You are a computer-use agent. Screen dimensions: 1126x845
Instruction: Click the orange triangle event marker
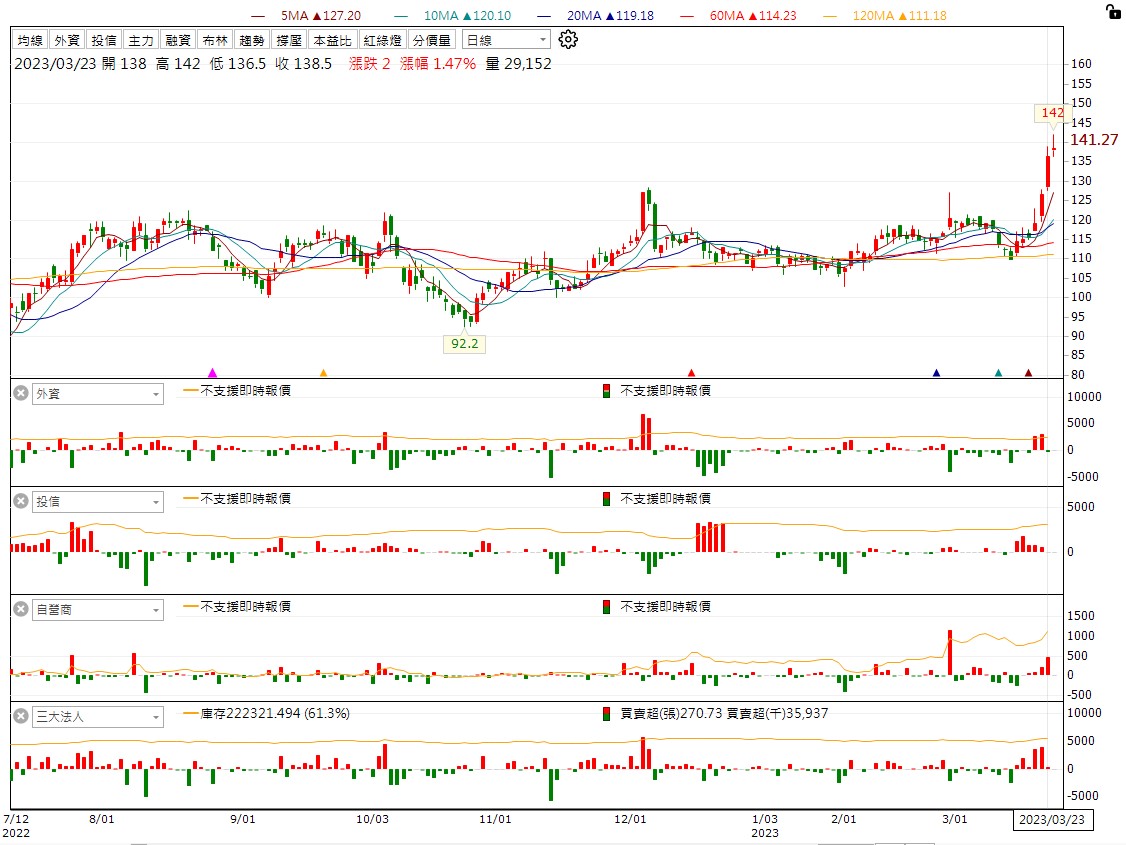pos(323,373)
